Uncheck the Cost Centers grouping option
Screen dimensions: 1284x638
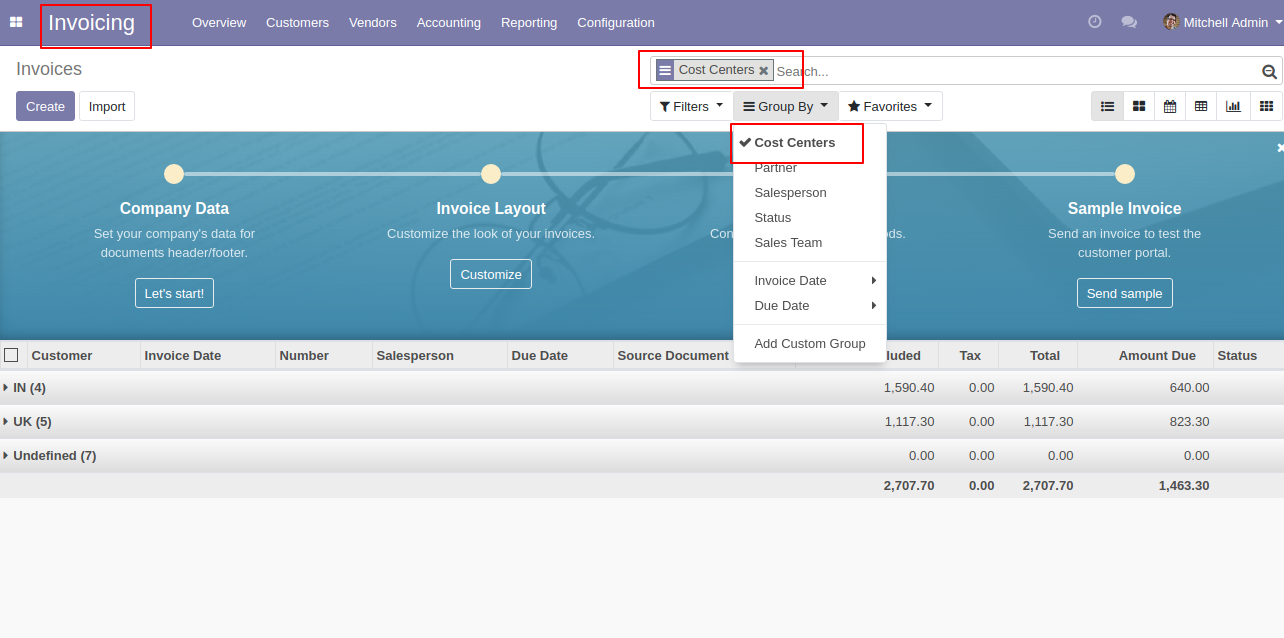coord(796,143)
